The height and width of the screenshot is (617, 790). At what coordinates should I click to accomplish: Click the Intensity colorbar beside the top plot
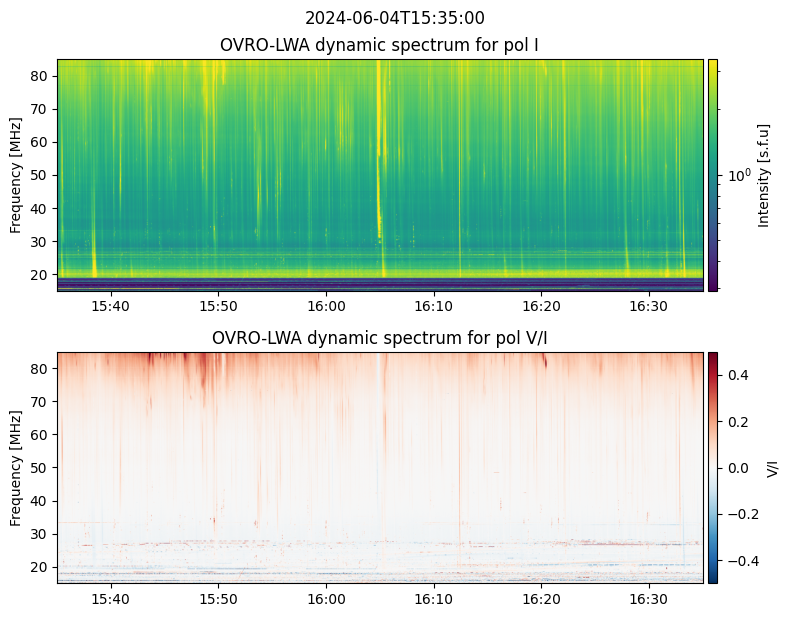tap(713, 175)
